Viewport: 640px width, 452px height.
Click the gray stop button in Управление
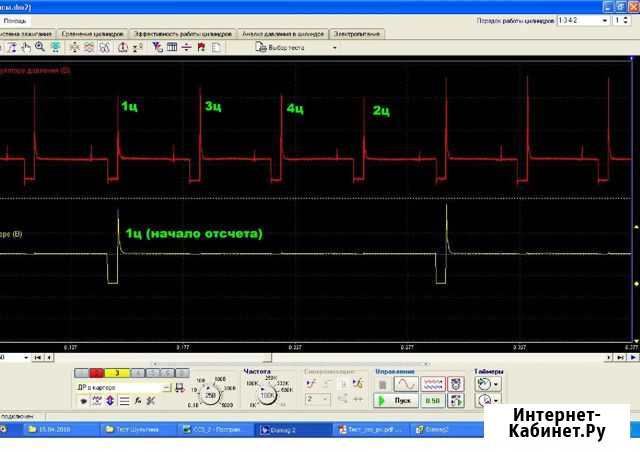[x=382, y=384]
